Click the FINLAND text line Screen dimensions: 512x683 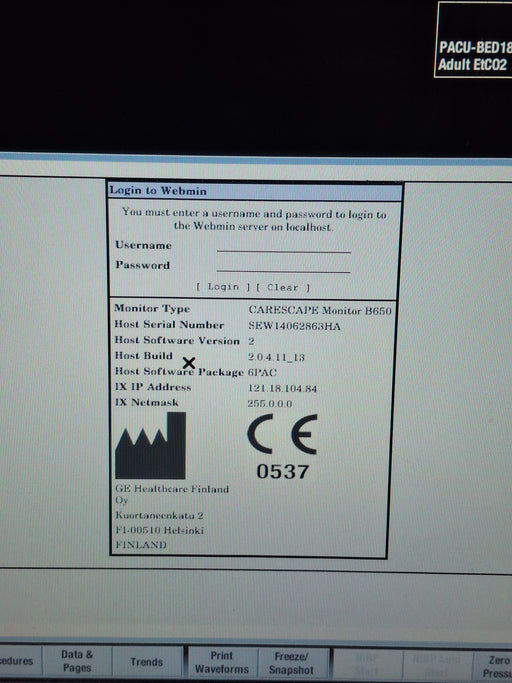[141, 544]
